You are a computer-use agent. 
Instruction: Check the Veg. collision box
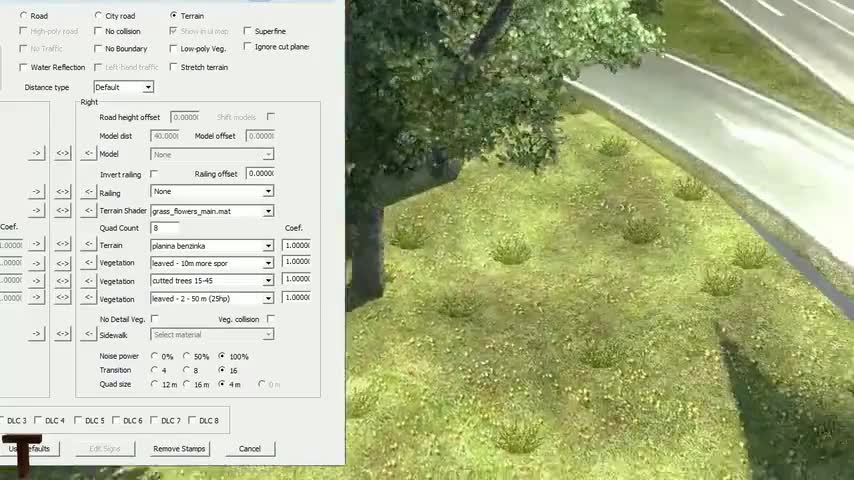271,319
